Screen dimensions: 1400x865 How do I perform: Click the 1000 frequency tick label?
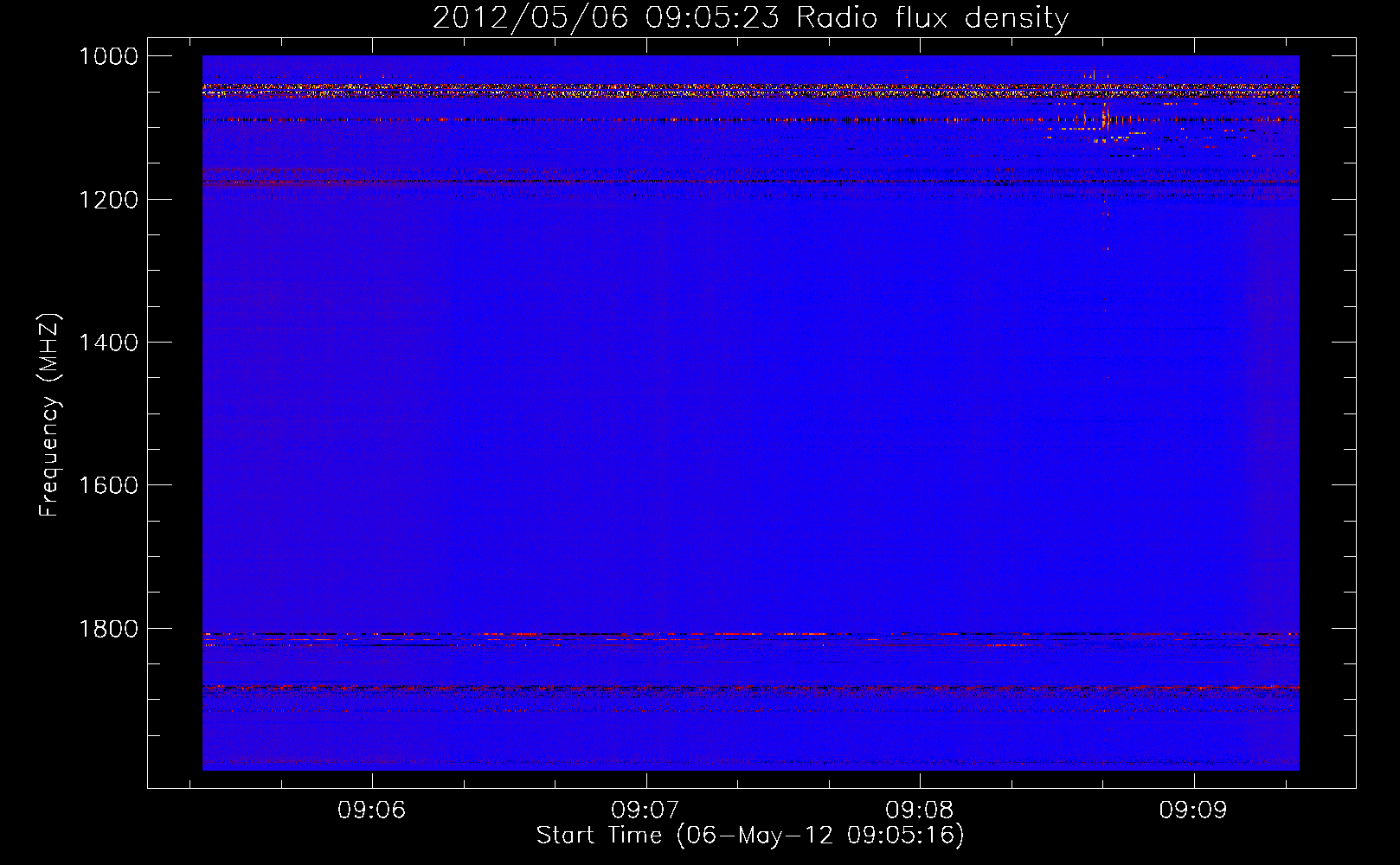click(109, 56)
